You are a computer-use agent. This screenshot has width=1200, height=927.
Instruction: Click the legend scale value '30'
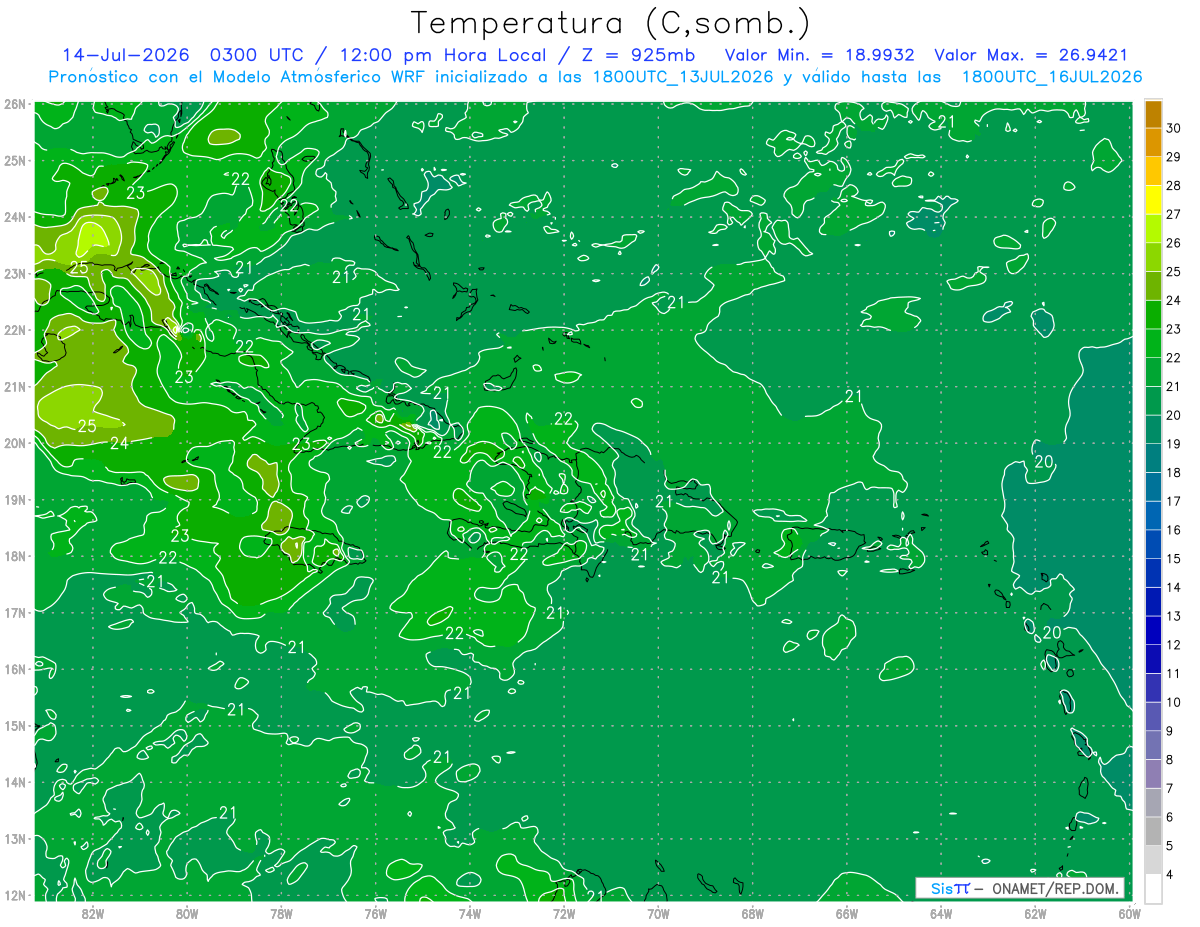tap(1174, 127)
